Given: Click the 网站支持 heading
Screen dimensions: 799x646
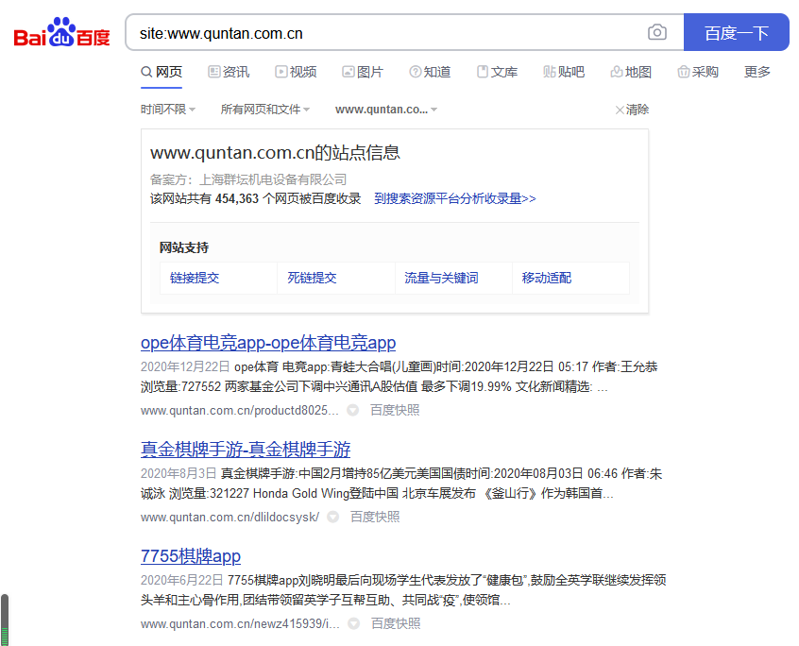Looking at the screenshot, I should (x=184, y=248).
